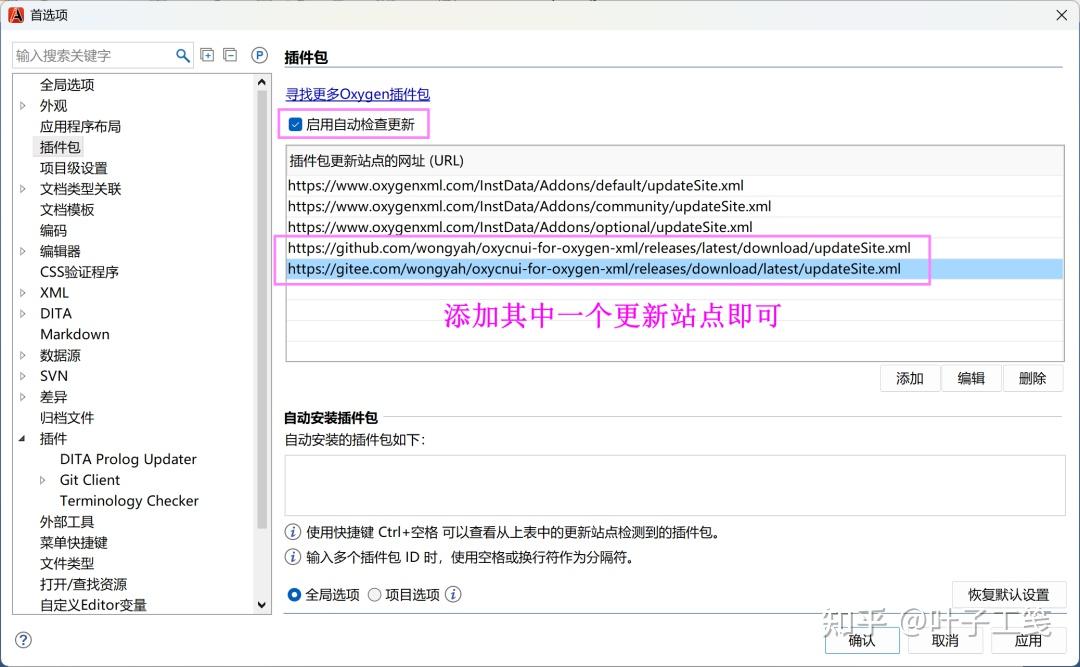Select Terminology Checker plugin
Screen dimensions: 1080x667
point(129,501)
